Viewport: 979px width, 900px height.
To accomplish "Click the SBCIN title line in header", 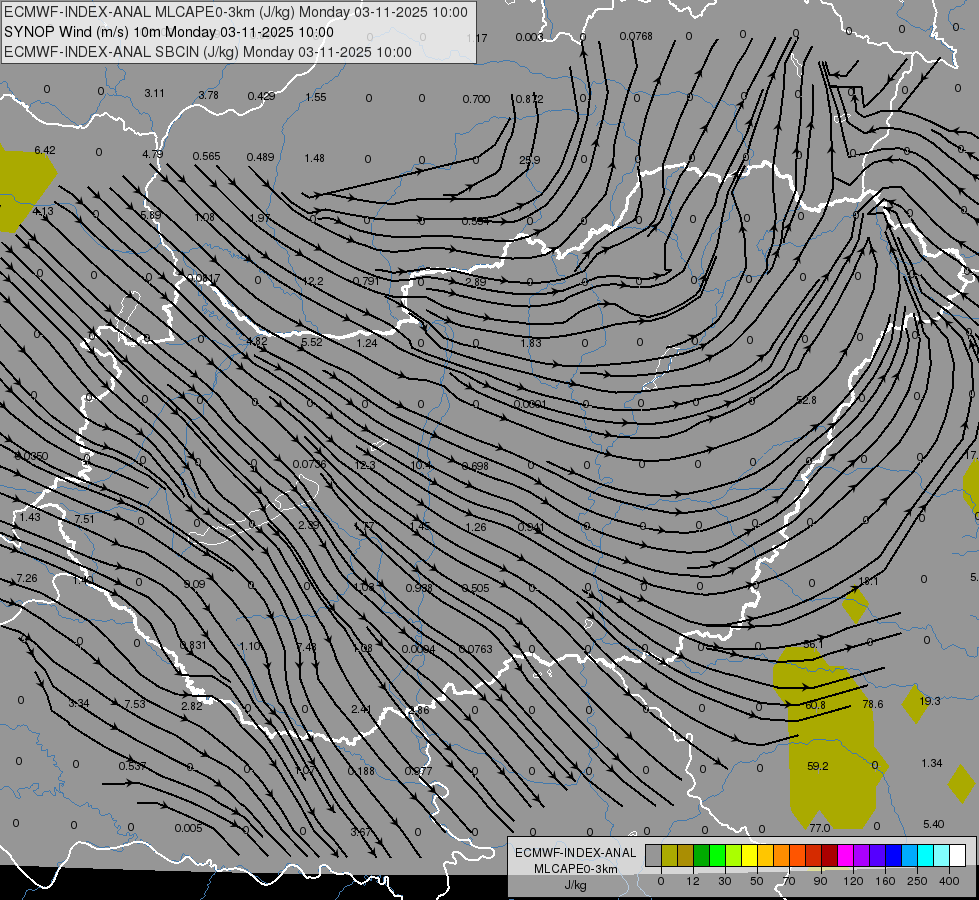I will pos(208,52).
